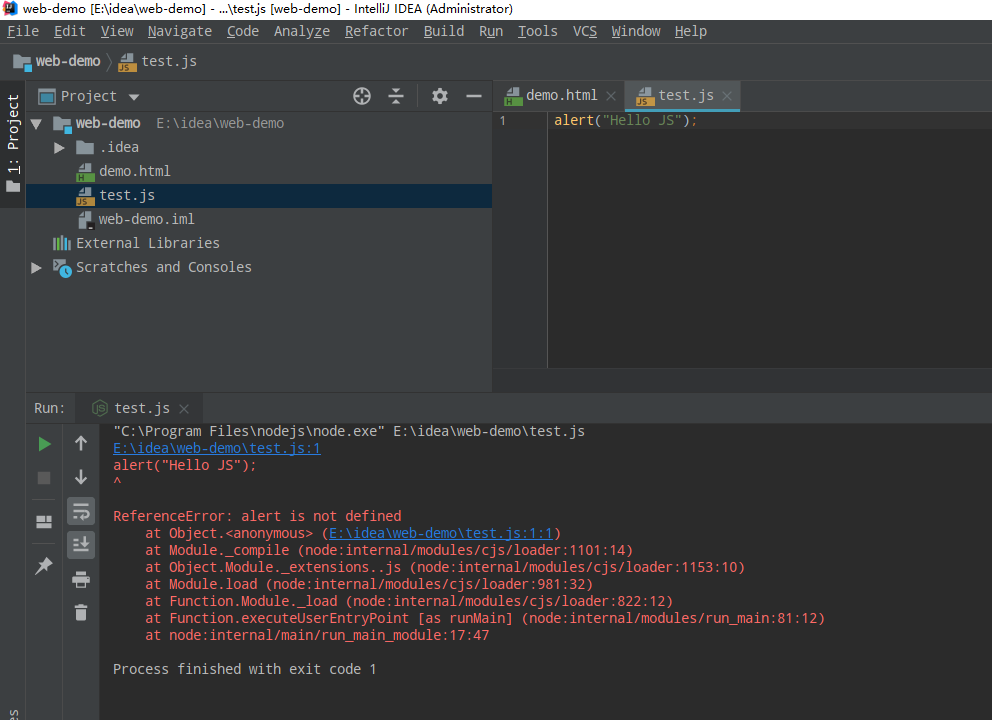Click the 'at Module._compile' stack trace line

(389, 550)
